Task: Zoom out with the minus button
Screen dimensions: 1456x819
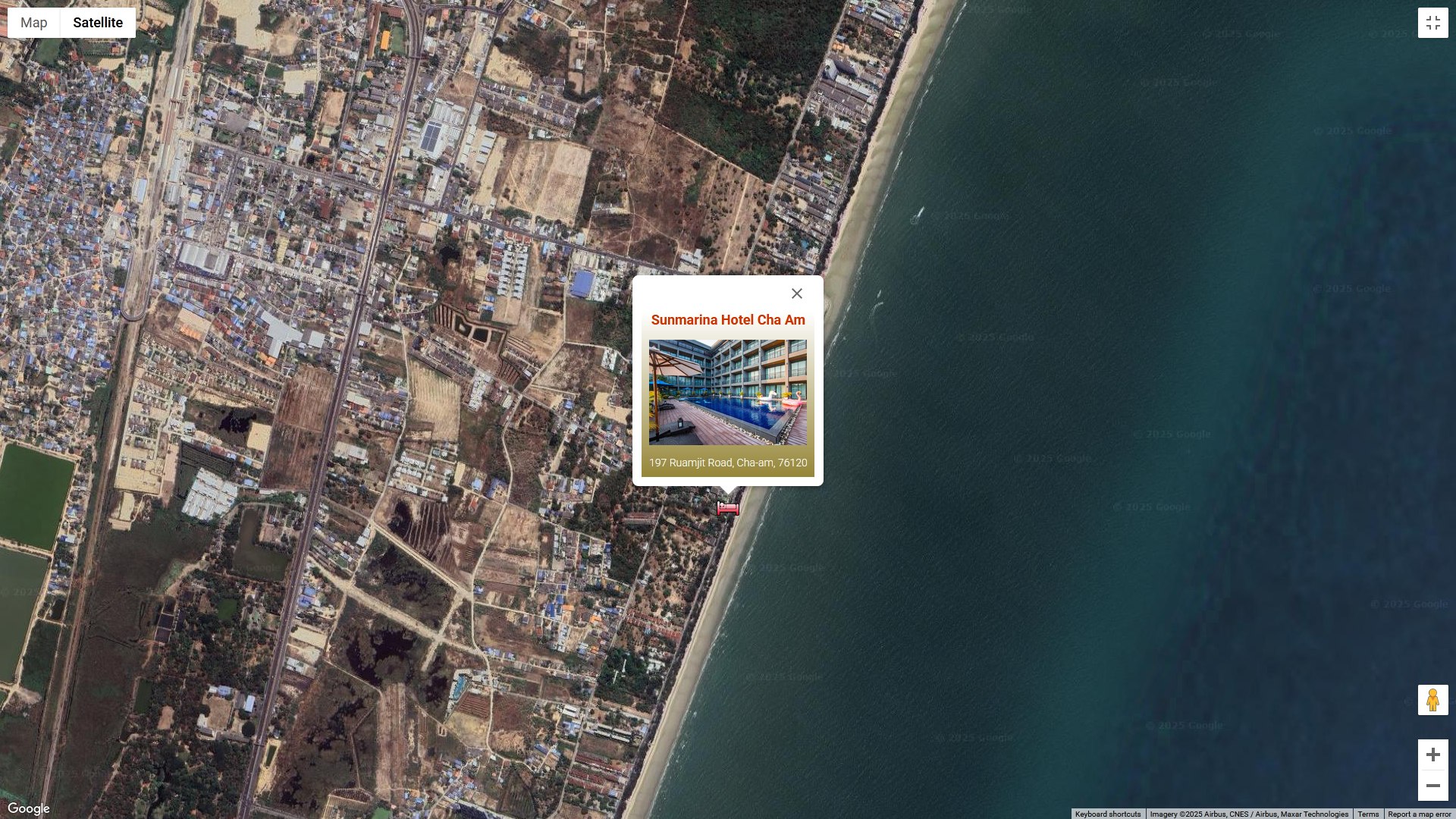Action: pyautogui.click(x=1432, y=786)
